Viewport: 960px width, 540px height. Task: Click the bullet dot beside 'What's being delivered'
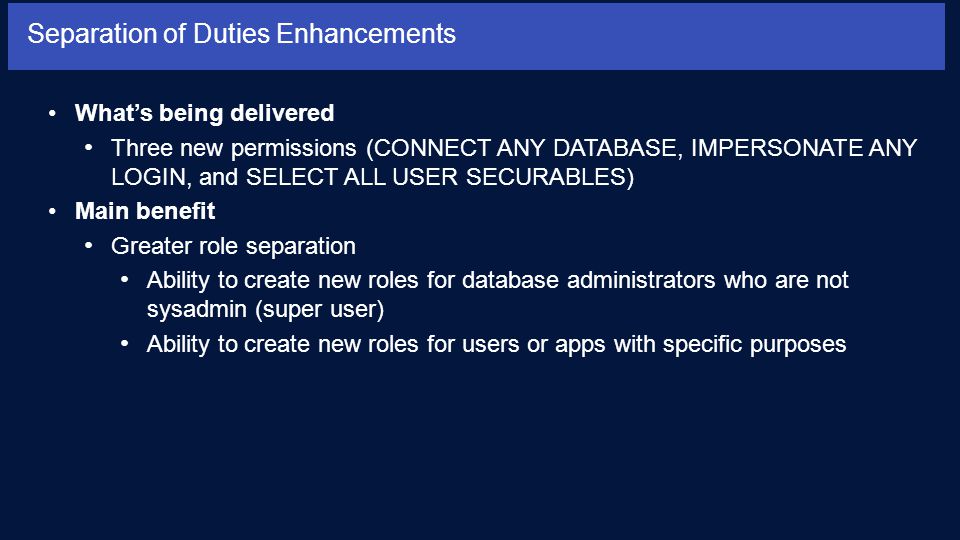click(53, 113)
